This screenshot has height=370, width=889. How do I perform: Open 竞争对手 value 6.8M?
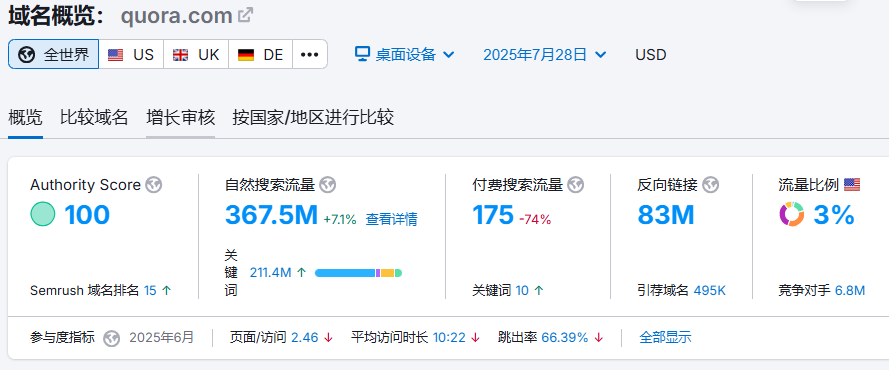coord(850,291)
